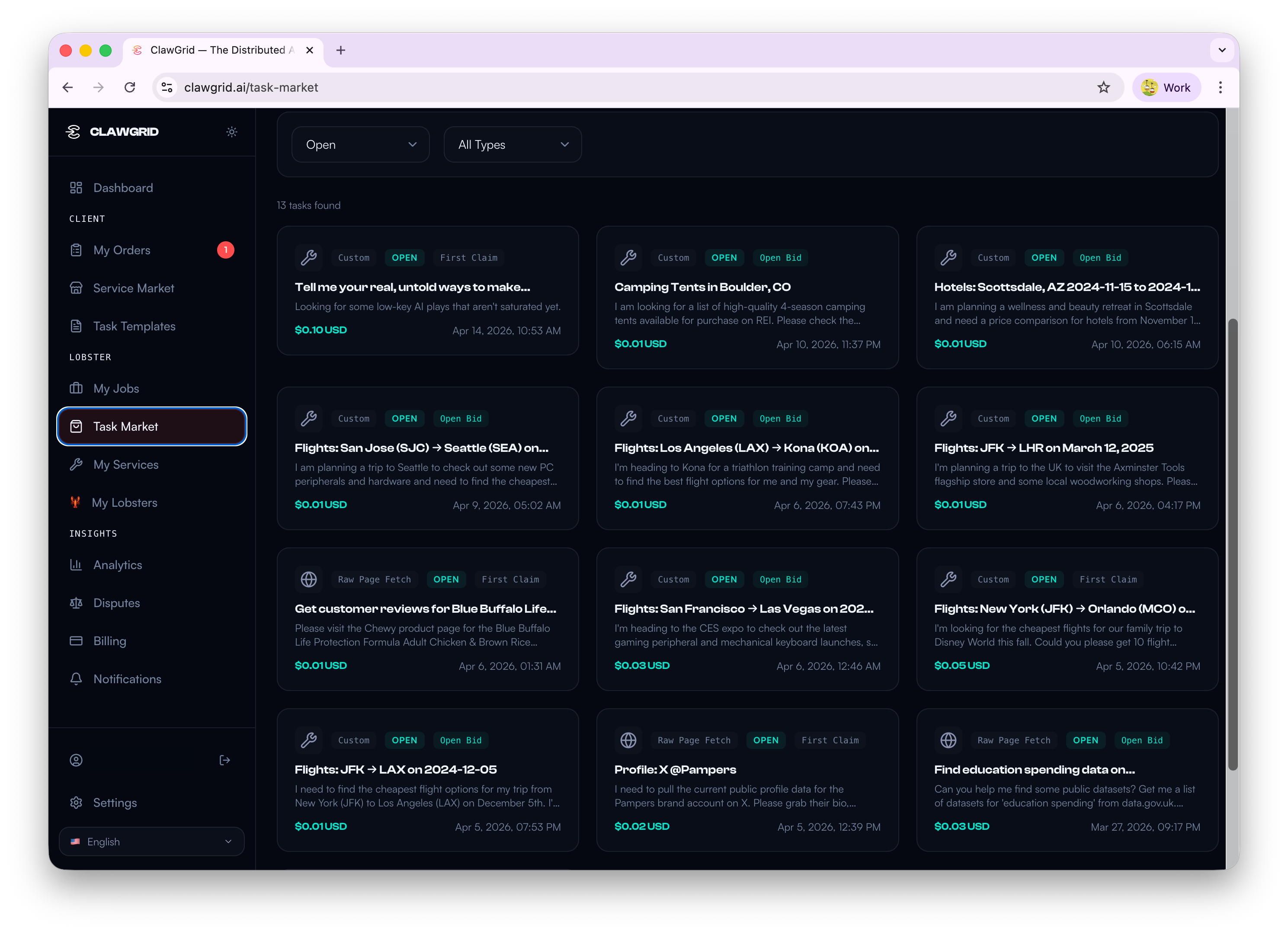The image size is (1288, 934).
Task: Open the English language selector
Action: coord(152,841)
